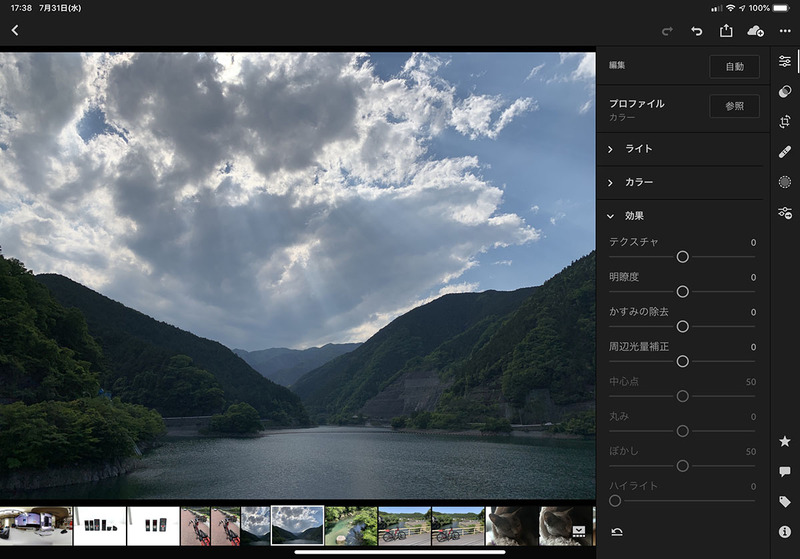Select the Edit sliders panel icon
The height and width of the screenshot is (559, 800).
pyautogui.click(x=785, y=61)
